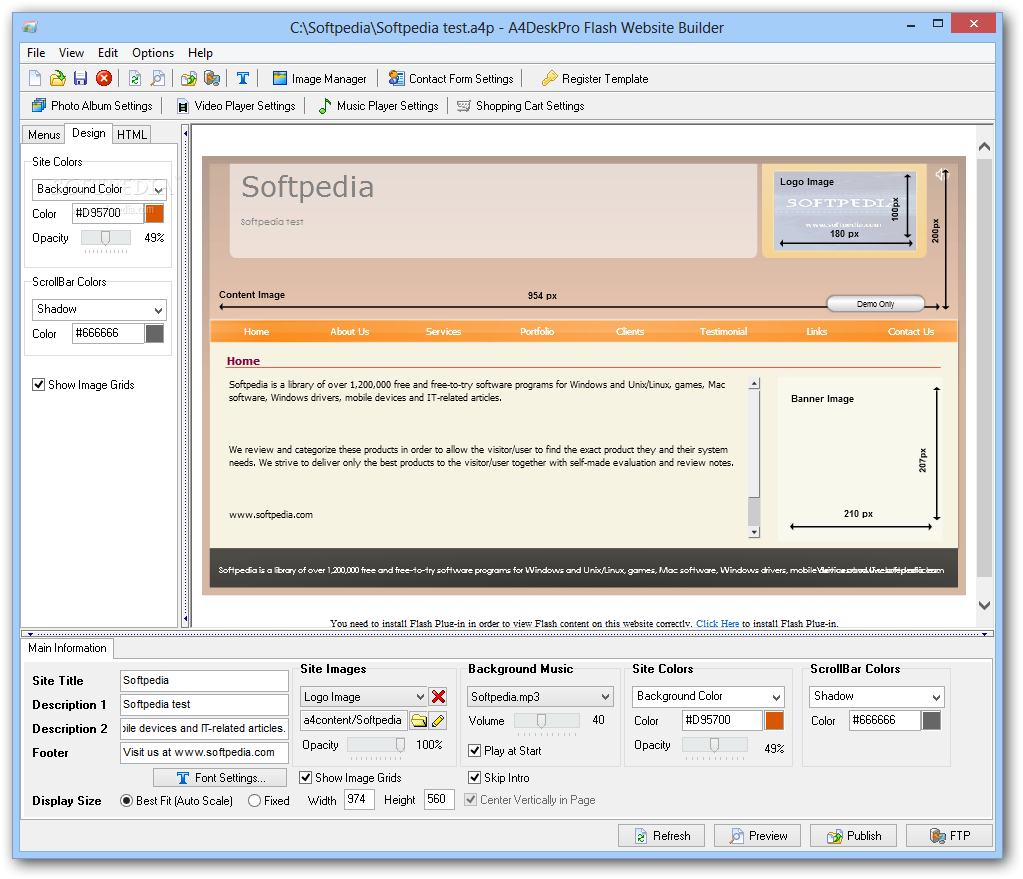
Task: Open Video Player Settings
Action: (237, 106)
